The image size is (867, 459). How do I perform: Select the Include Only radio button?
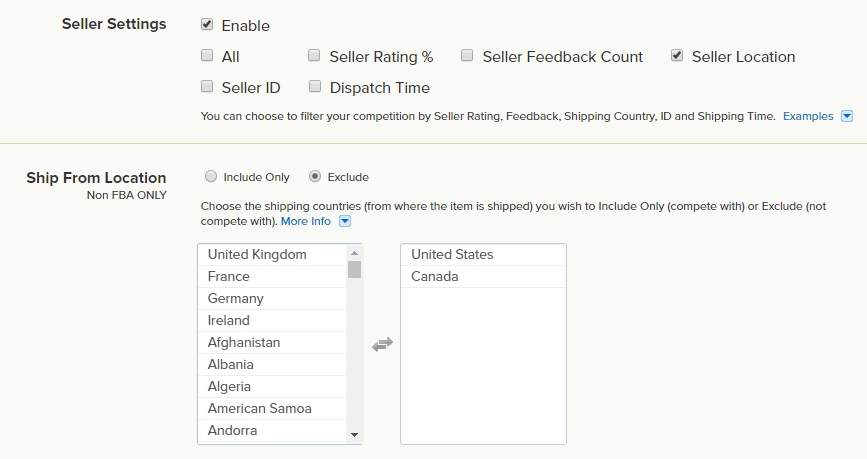(x=210, y=177)
